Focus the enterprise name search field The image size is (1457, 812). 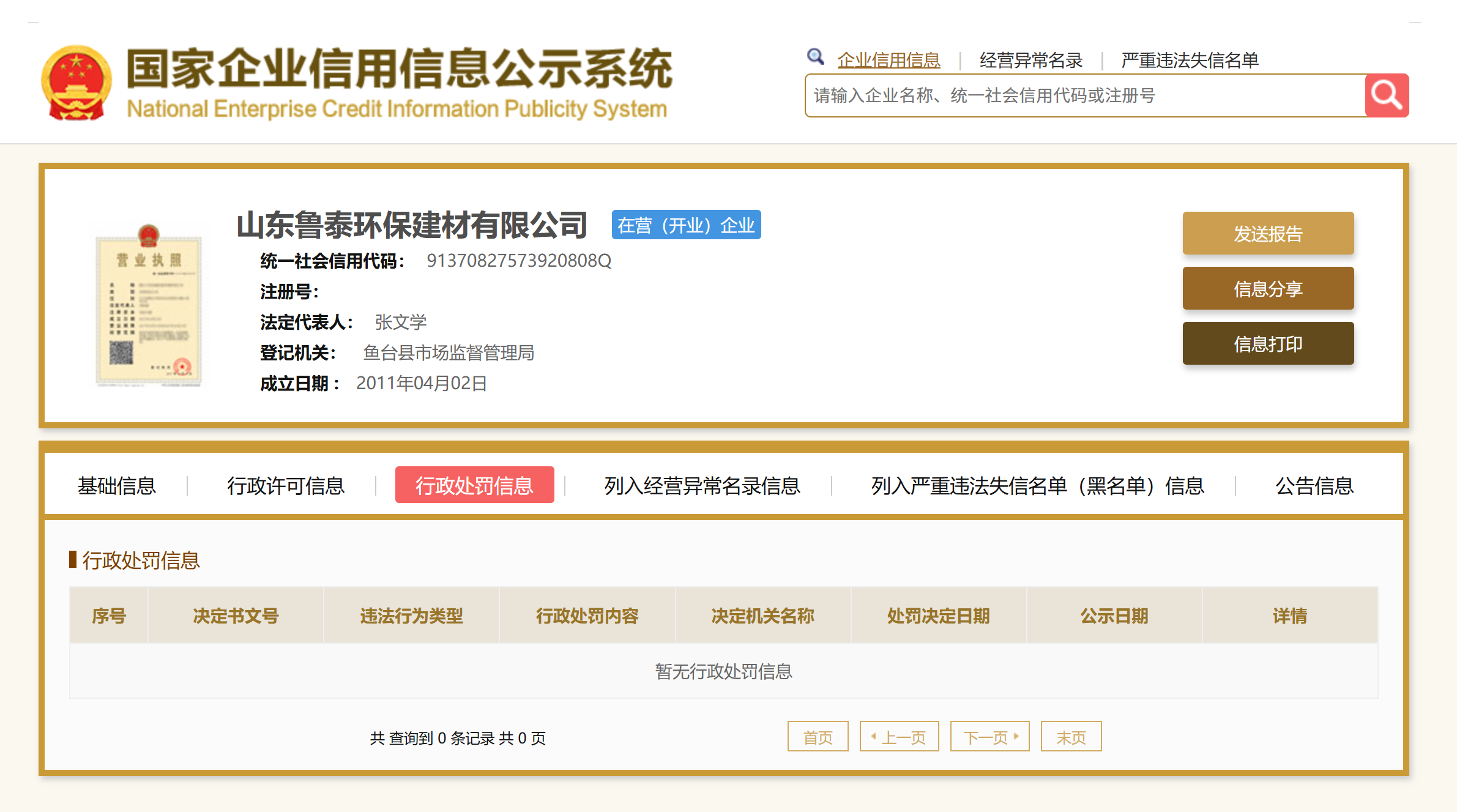[x=1085, y=95]
